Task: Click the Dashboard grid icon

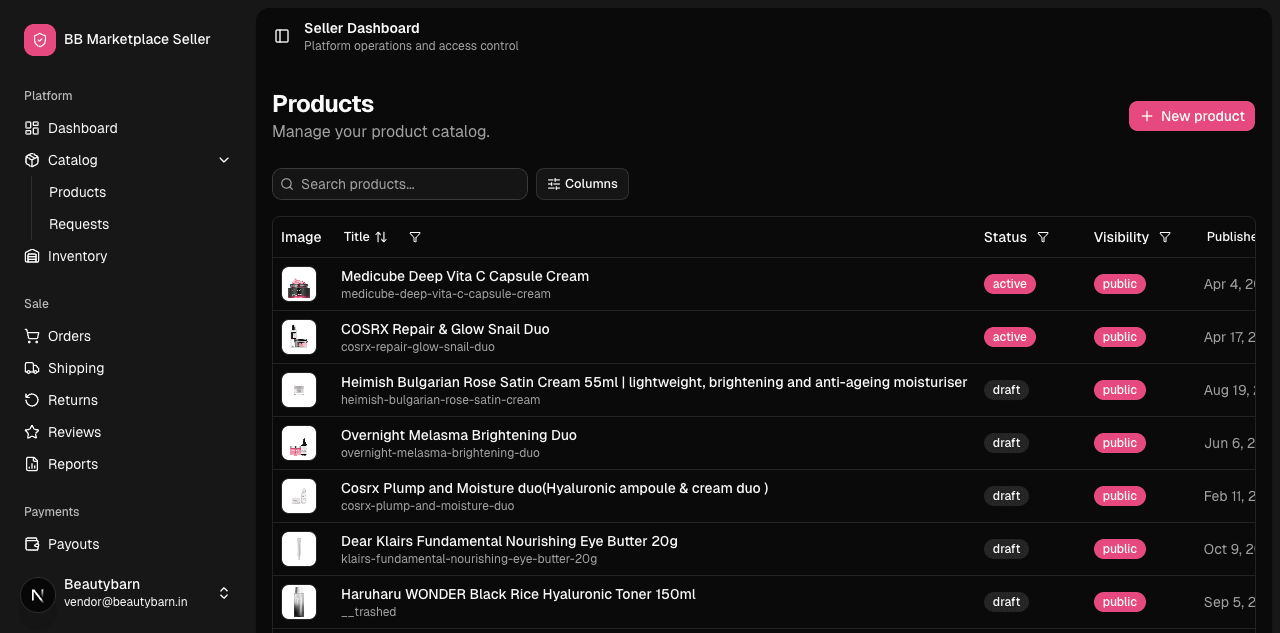Action: pos(32,128)
